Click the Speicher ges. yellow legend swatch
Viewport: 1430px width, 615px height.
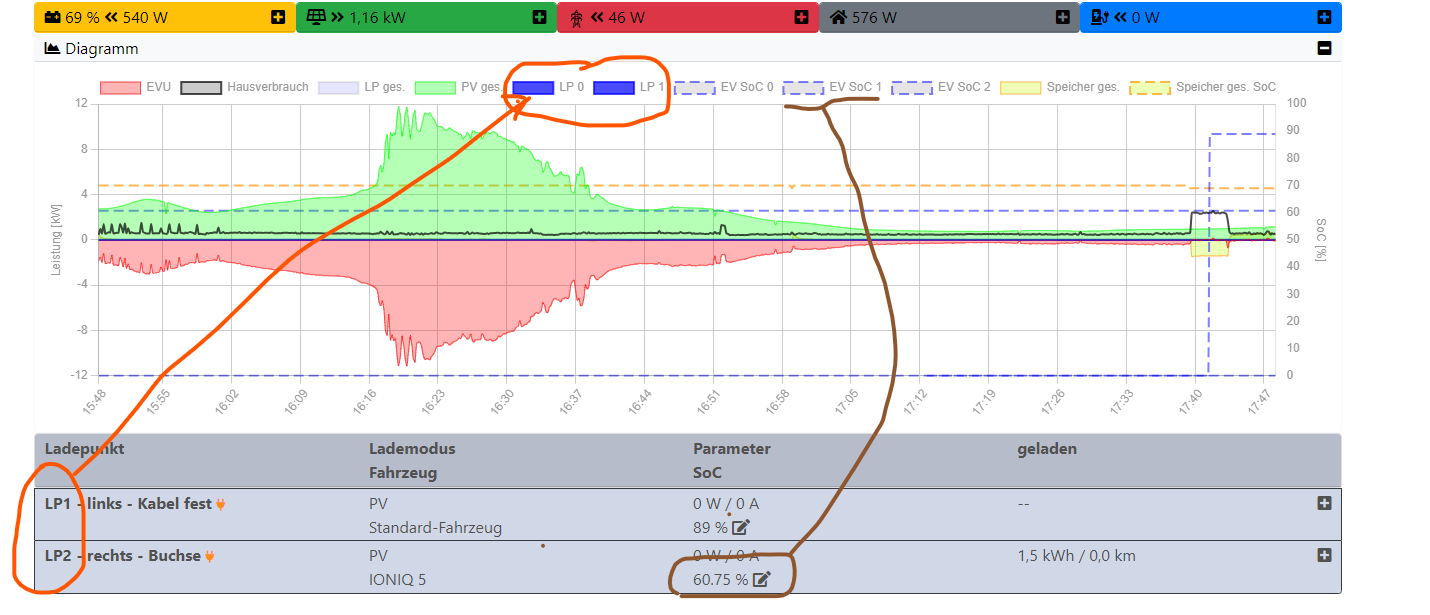point(1020,87)
